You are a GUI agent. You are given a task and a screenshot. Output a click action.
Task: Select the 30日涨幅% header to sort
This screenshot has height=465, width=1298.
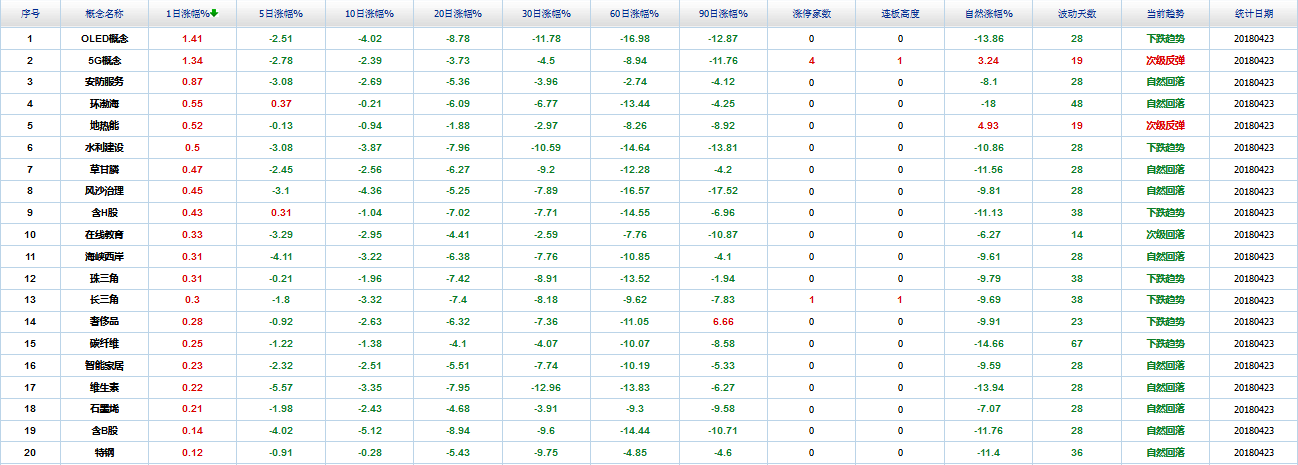click(x=546, y=14)
